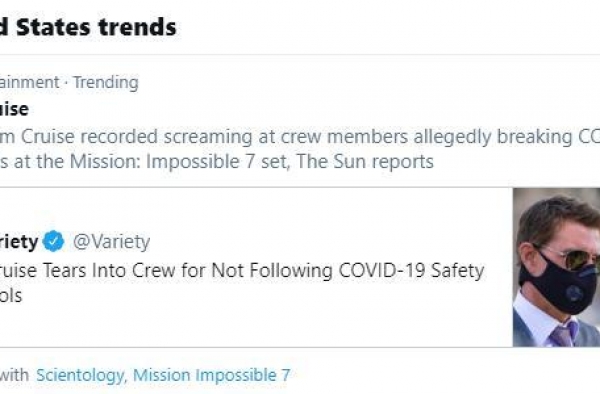Image resolution: width=600 pixels, height=394 pixels.
Task: Click the word Trending in the category line
Action: [x=106, y=82]
